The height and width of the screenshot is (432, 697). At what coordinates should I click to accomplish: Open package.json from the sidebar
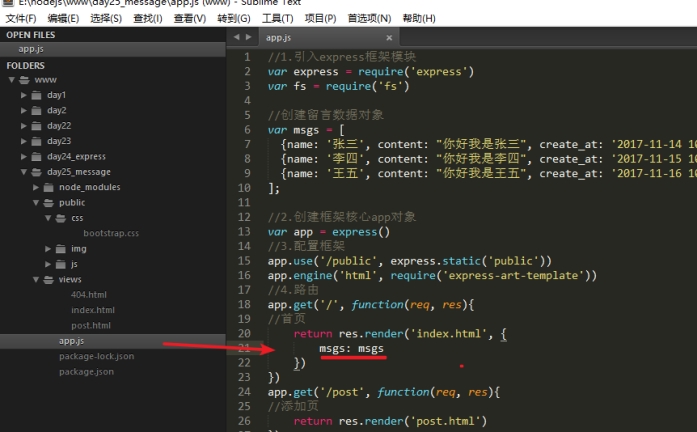pyautogui.click(x=86, y=372)
